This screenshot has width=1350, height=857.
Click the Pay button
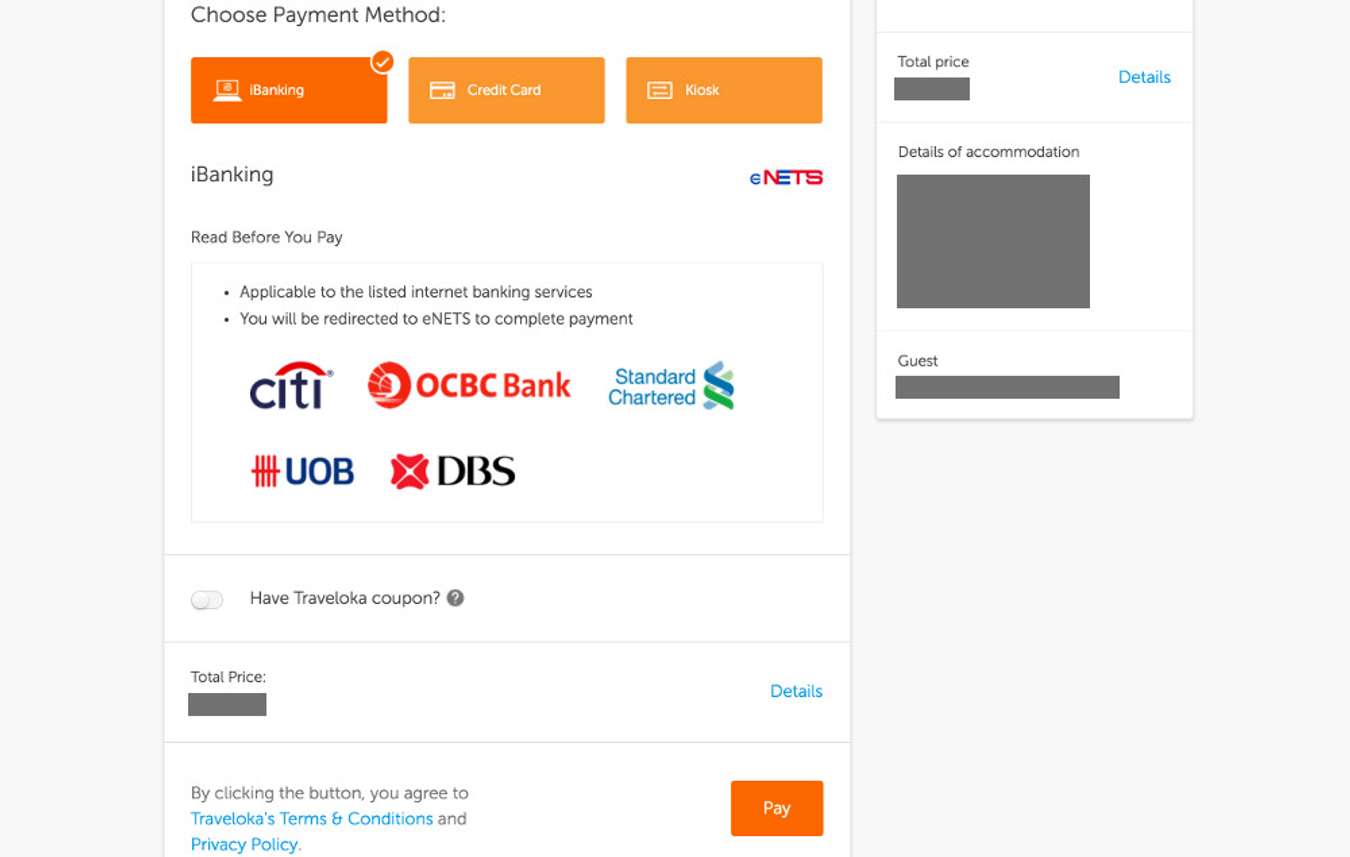777,808
